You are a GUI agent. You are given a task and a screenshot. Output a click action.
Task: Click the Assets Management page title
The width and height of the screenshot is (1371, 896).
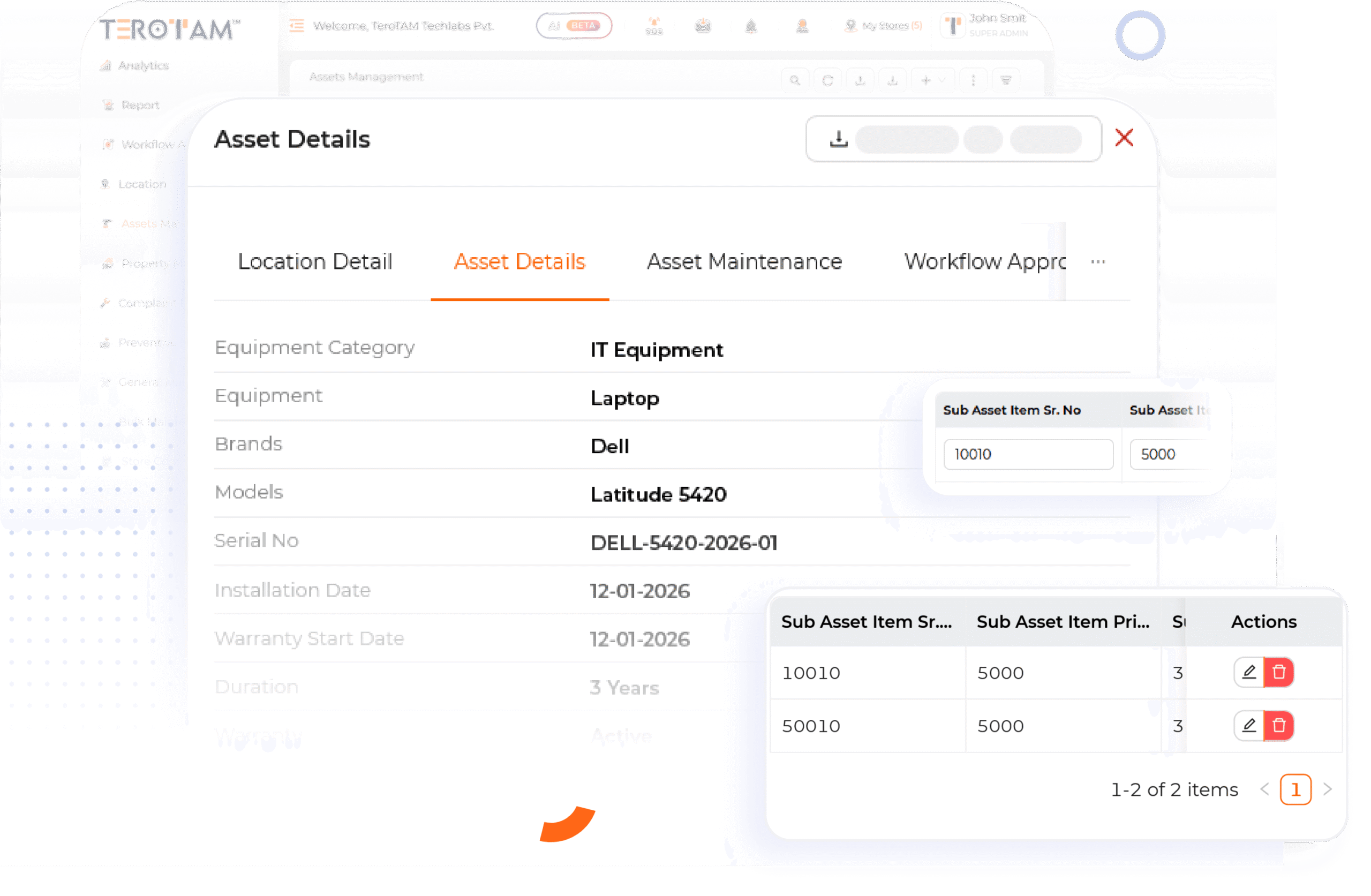(366, 77)
